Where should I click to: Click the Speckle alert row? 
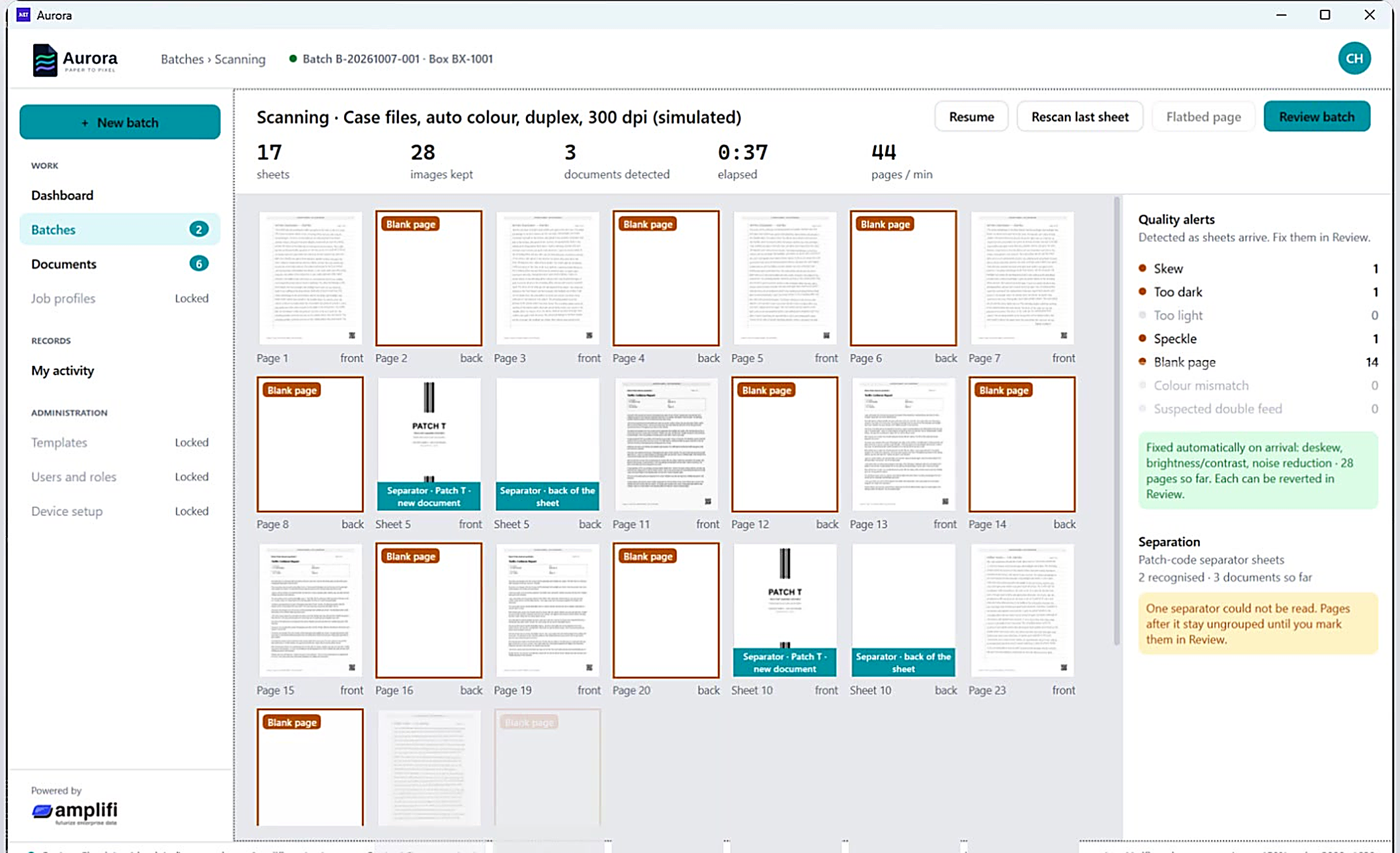point(1258,338)
